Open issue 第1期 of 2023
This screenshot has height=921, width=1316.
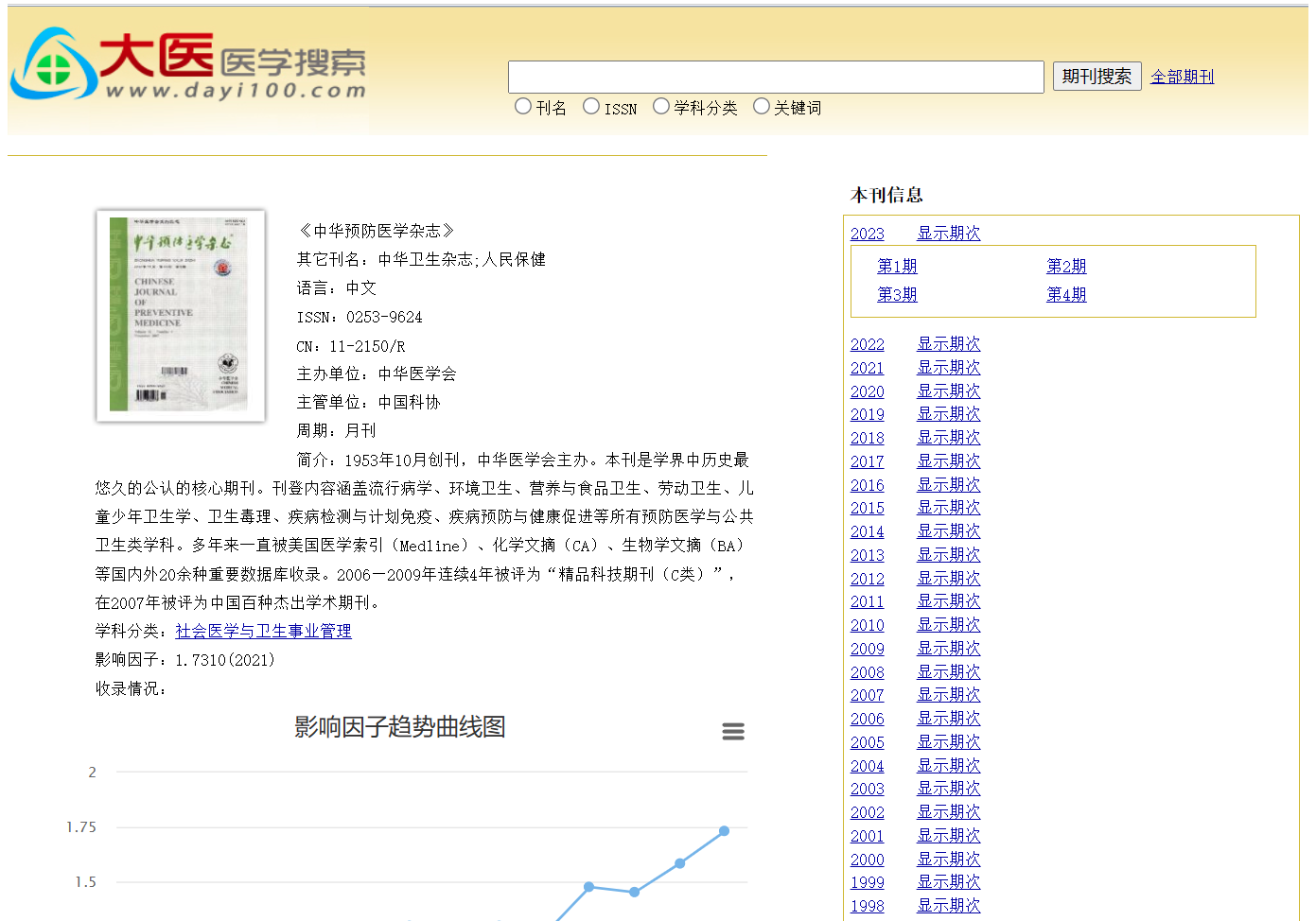(x=897, y=267)
